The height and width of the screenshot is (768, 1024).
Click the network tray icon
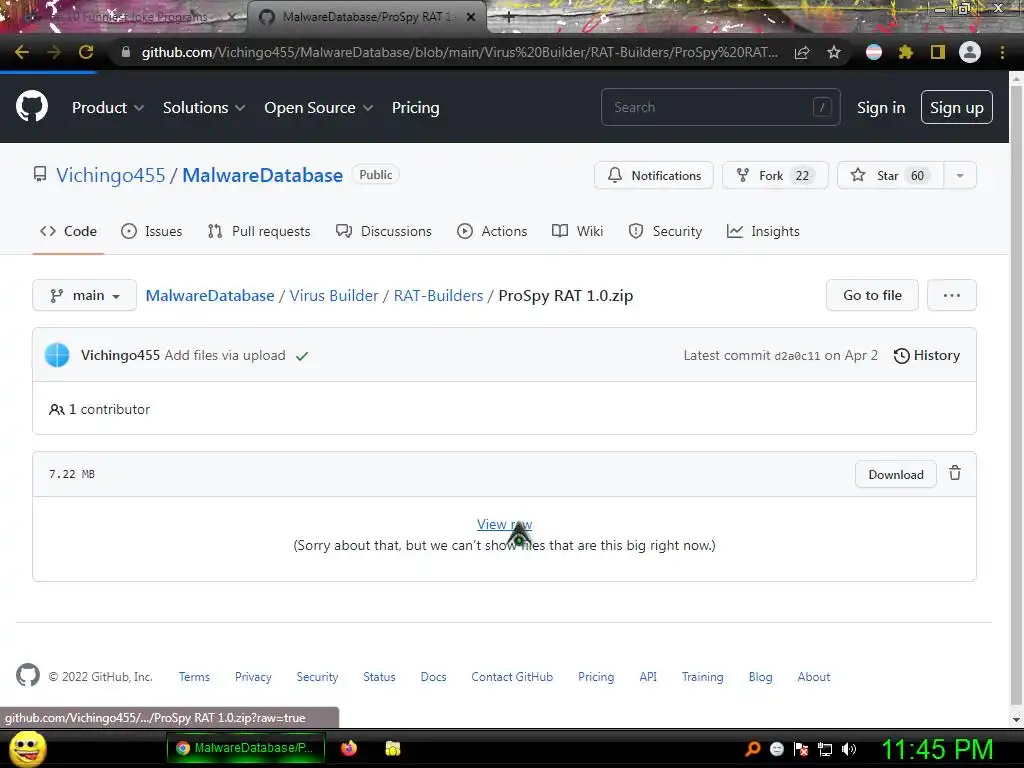pyautogui.click(x=825, y=749)
